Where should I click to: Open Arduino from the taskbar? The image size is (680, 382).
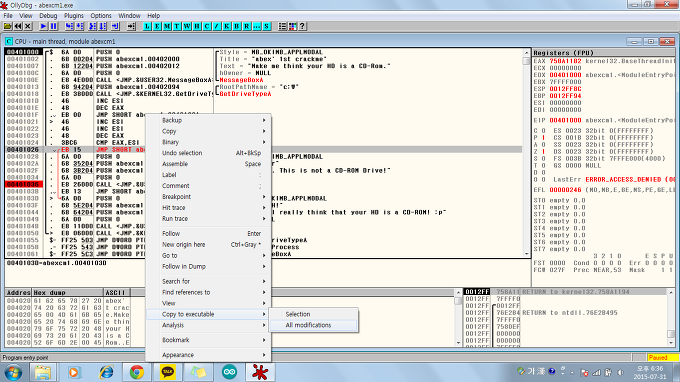229,372
